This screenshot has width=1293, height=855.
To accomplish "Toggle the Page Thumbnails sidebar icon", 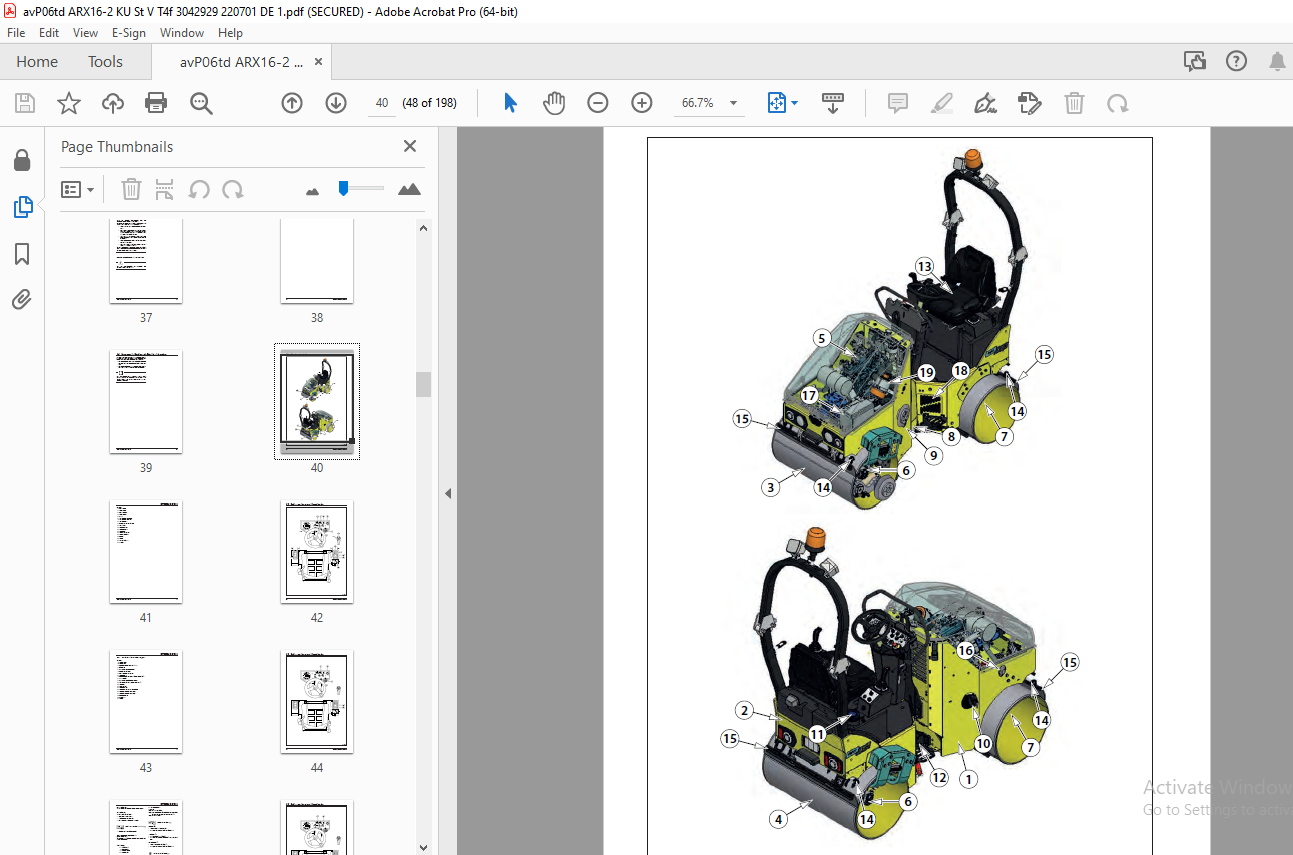I will click(22, 207).
